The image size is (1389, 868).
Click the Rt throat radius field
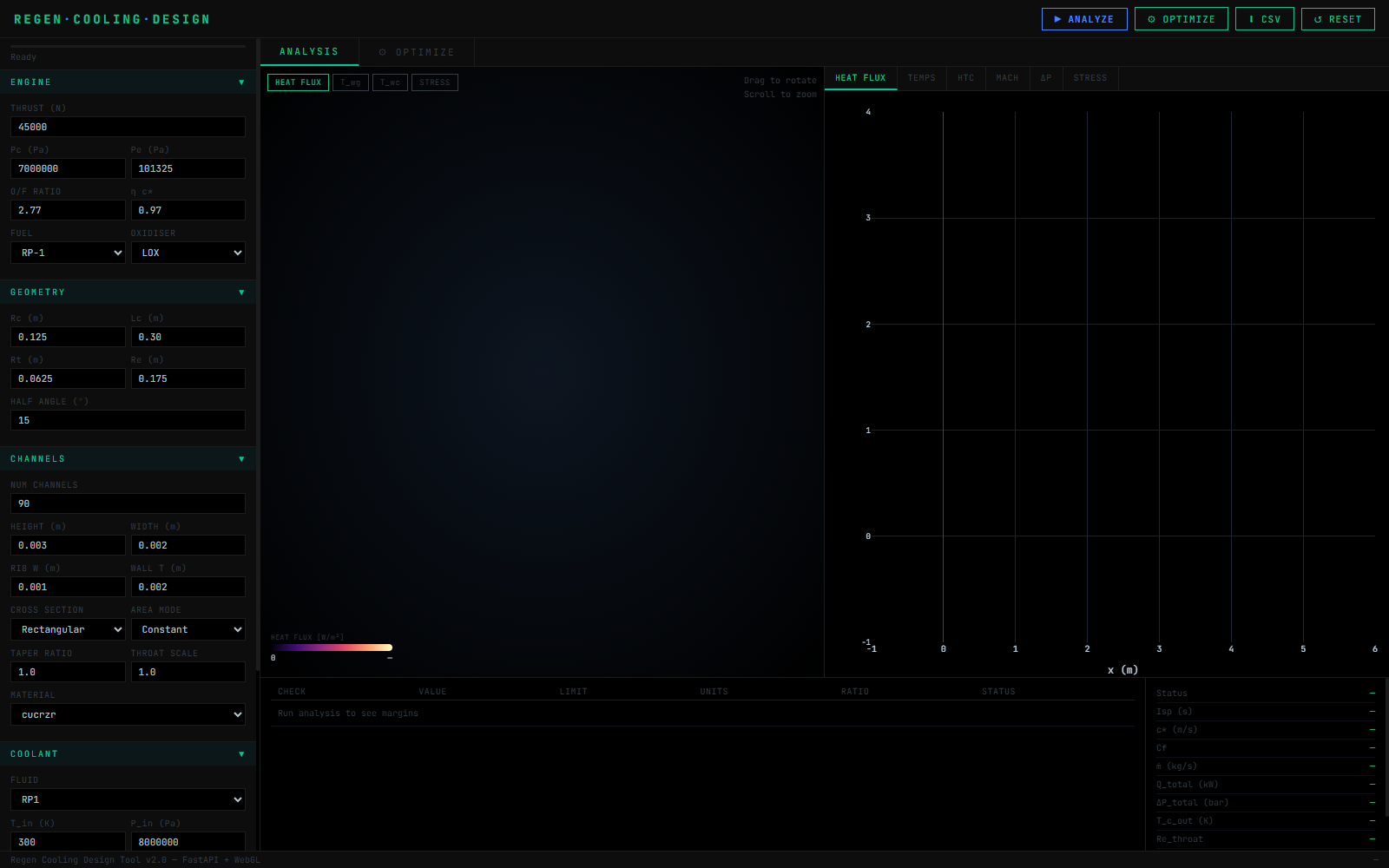(x=68, y=378)
